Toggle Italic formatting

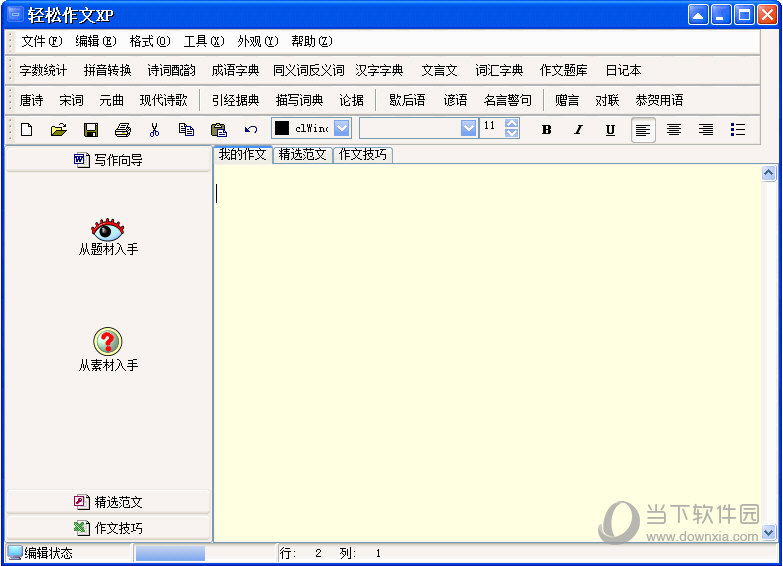click(578, 130)
